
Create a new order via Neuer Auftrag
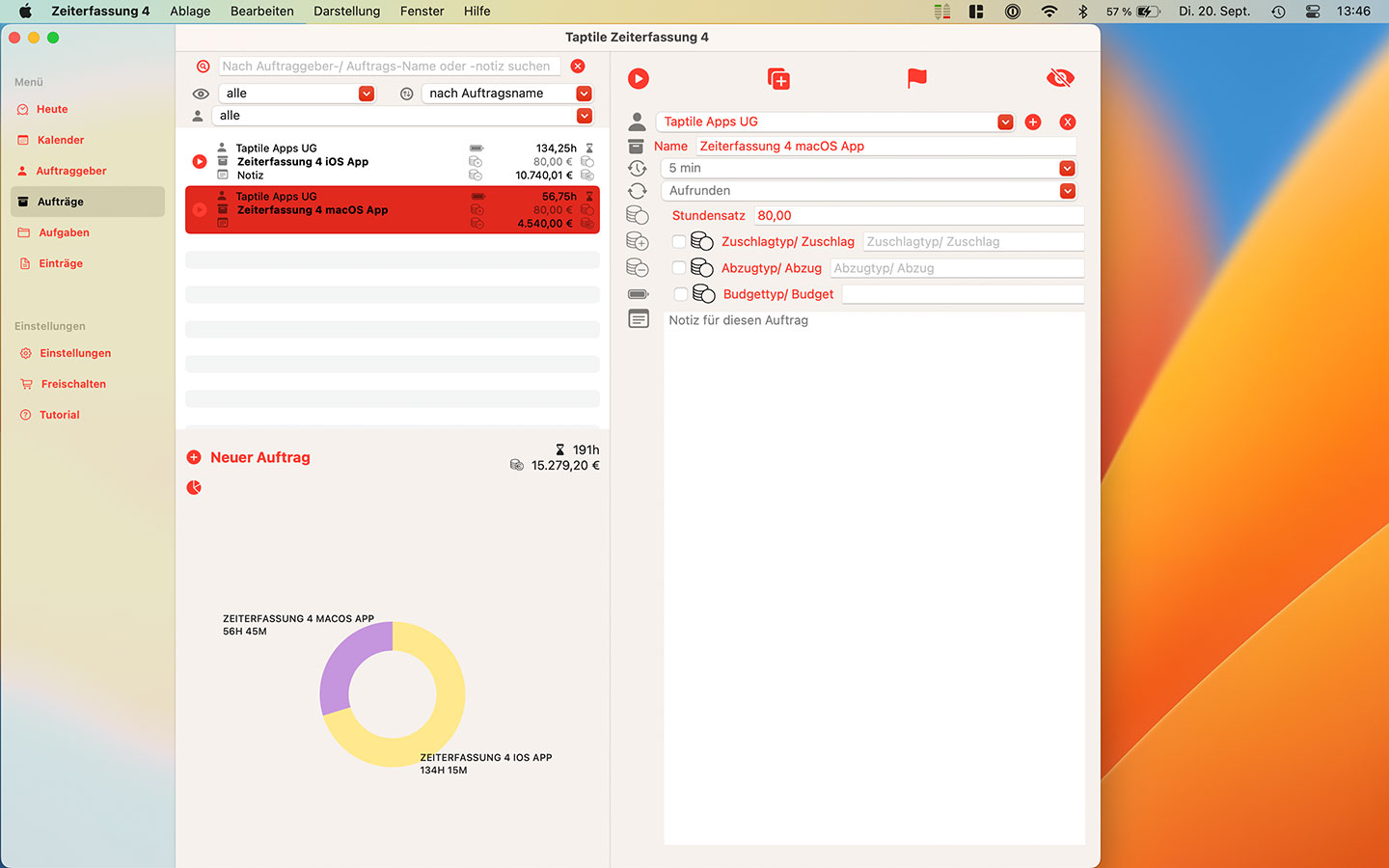click(x=260, y=457)
